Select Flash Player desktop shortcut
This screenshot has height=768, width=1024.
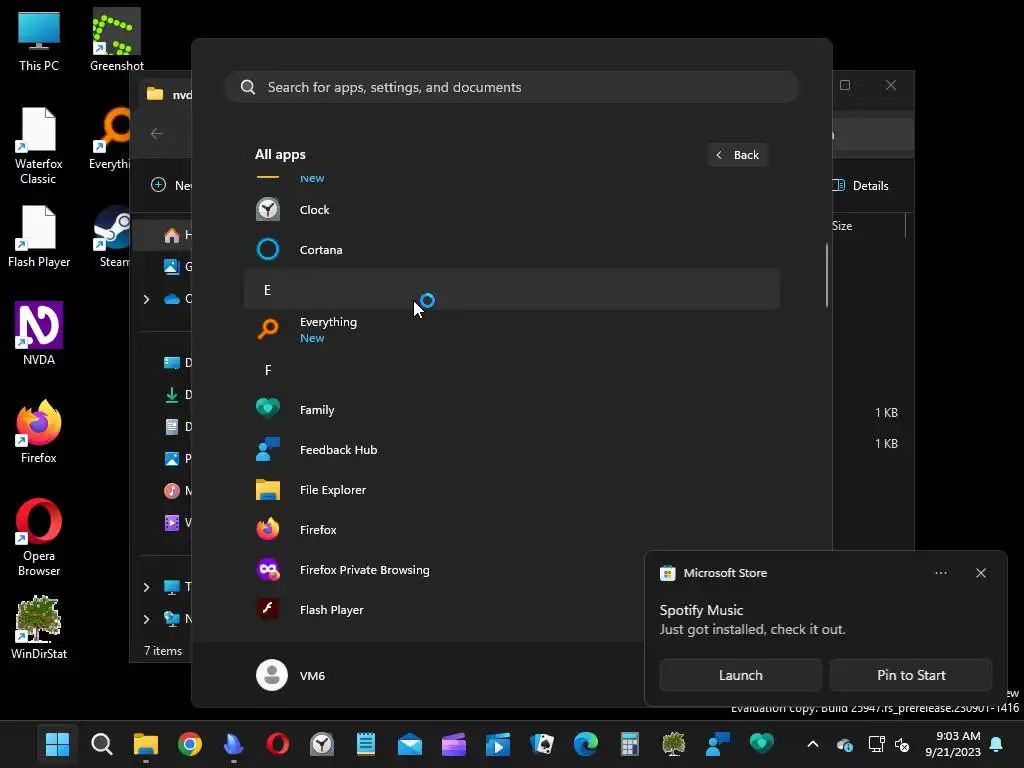point(39,236)
